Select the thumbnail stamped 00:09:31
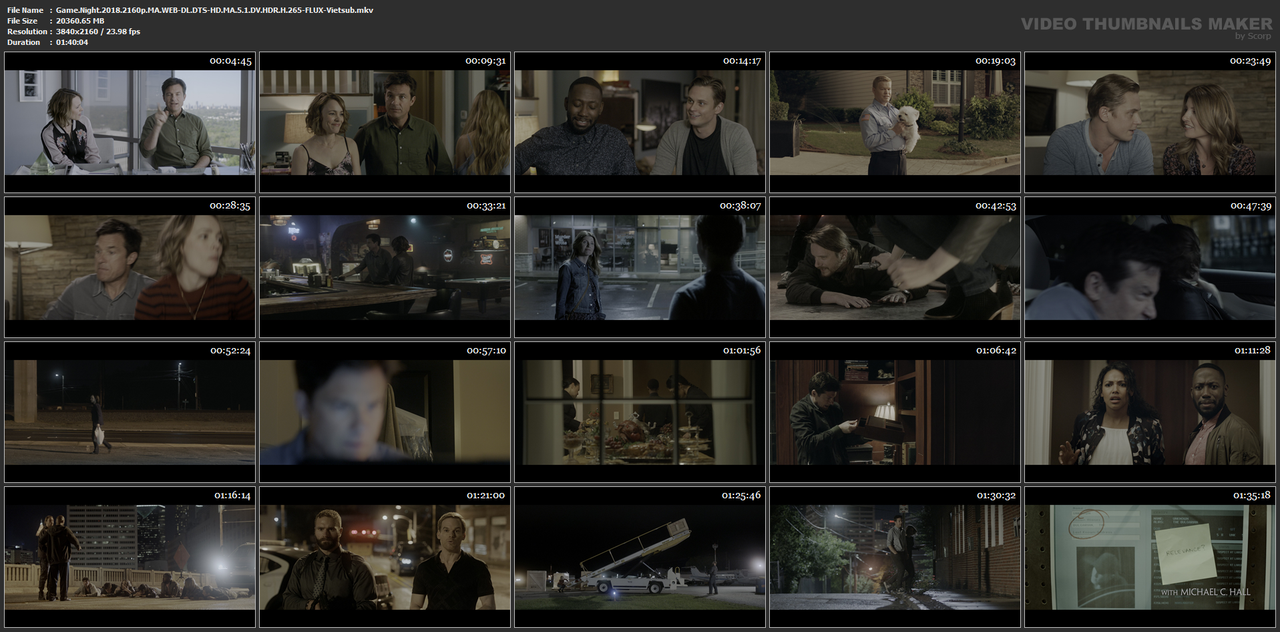The image size is (1280, 632). 385,122
